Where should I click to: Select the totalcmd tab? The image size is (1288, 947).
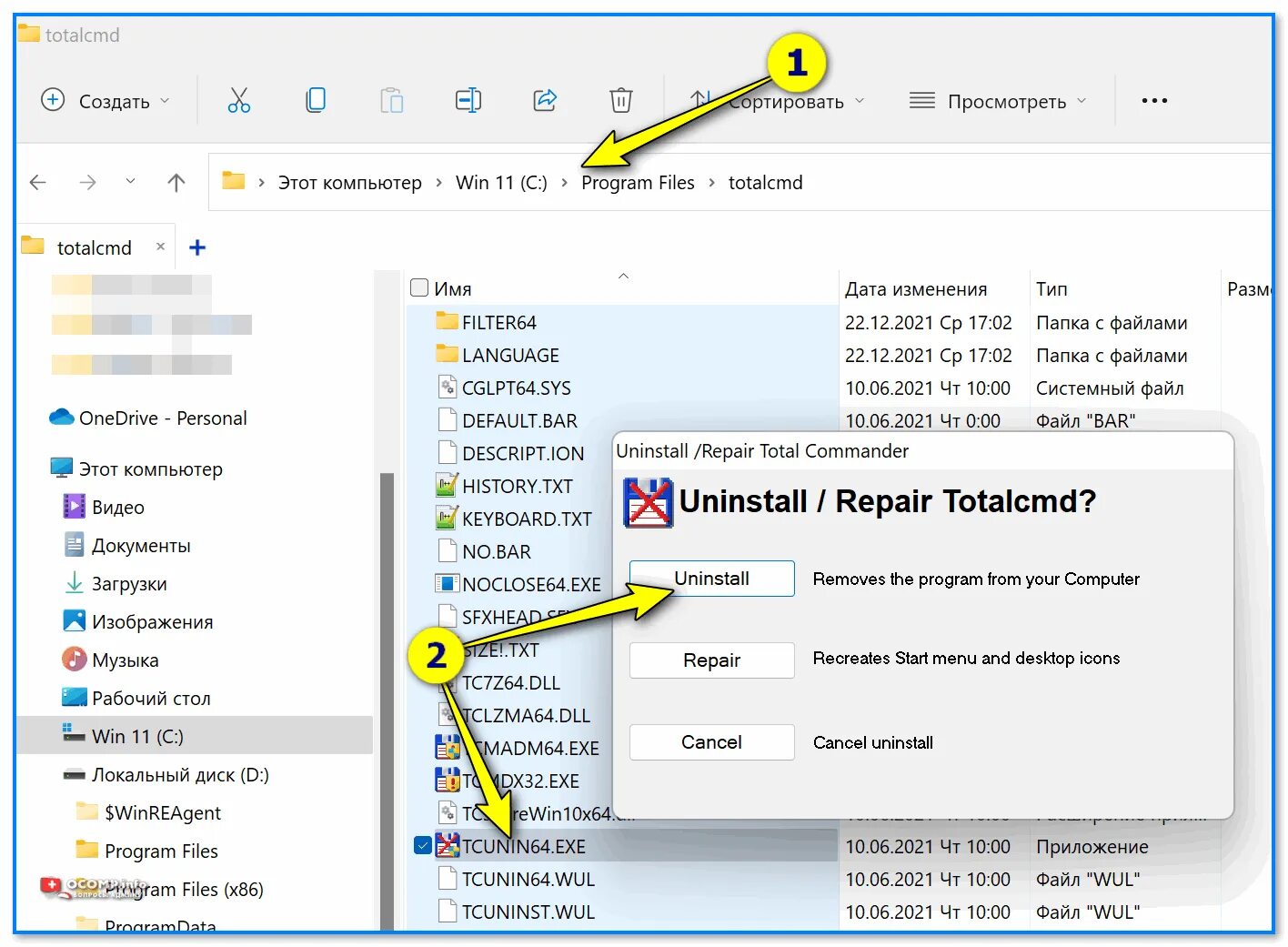[95, 247]
